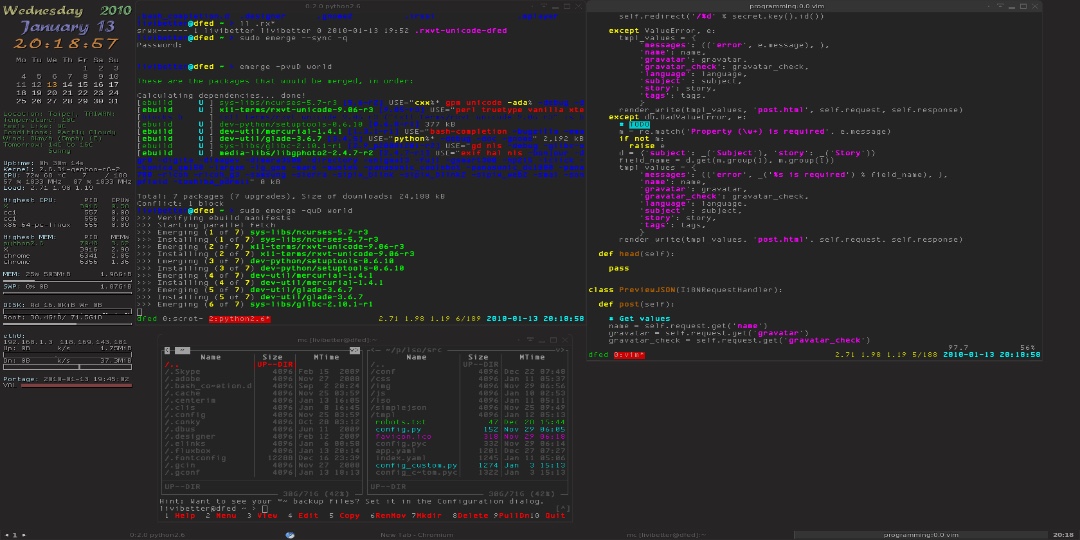Switch to the 2:python2.6 screen window tab

tap(239, 319)
